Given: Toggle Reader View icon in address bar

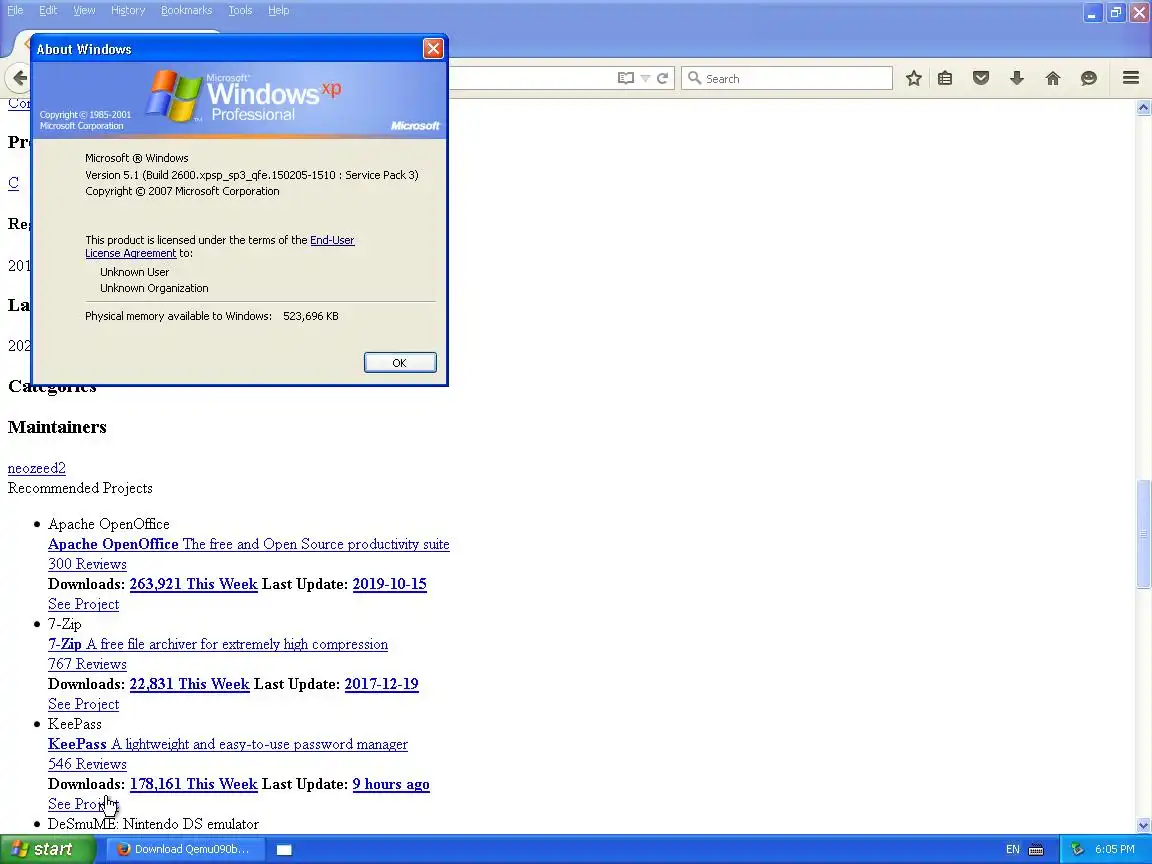Looking at the screenshot, I should pos(625,78).
